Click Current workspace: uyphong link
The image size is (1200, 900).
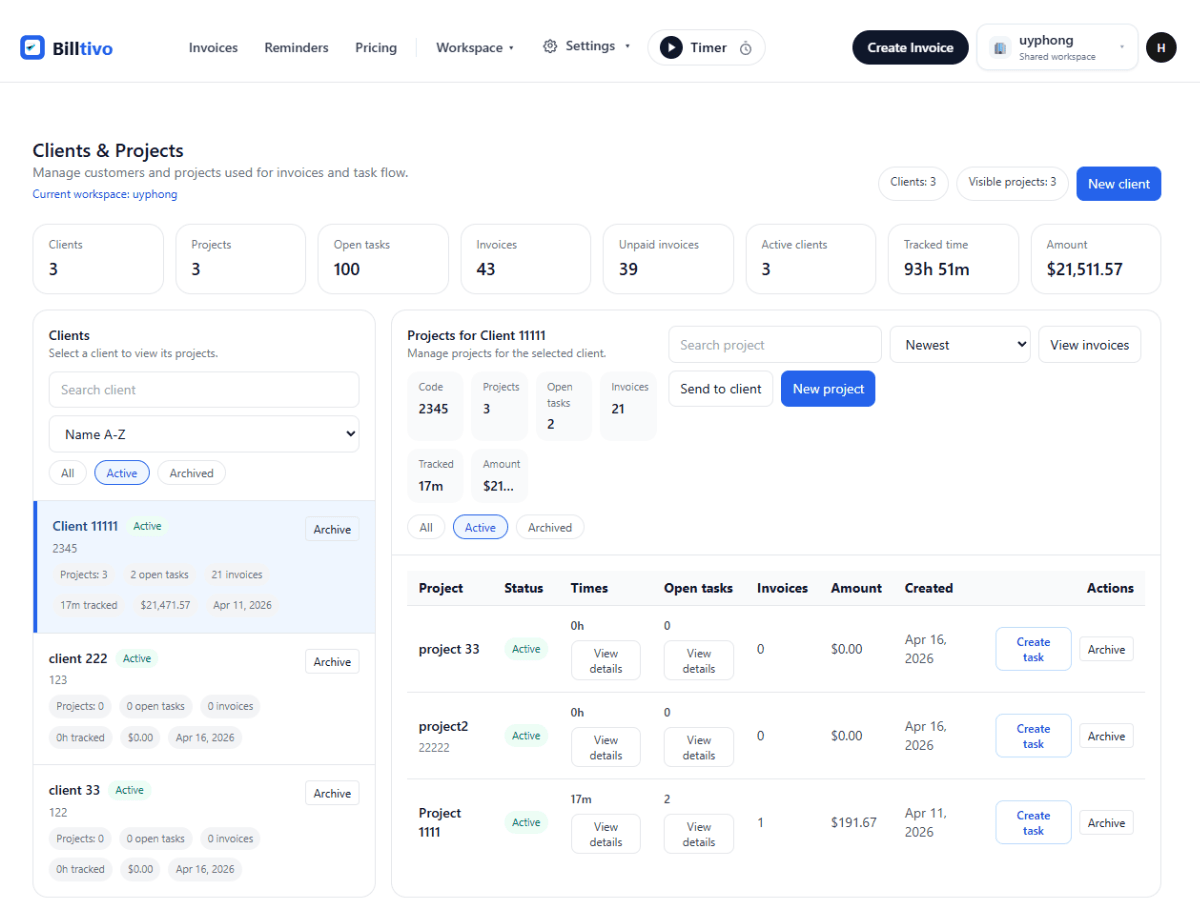105,194
